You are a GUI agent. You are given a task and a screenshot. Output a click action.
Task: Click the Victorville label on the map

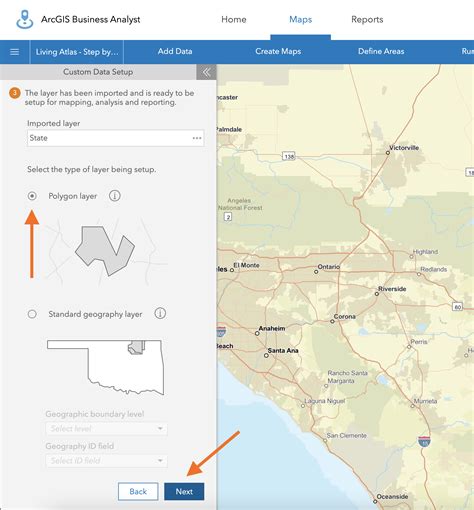pyautogui.click(x=404, y=148)
